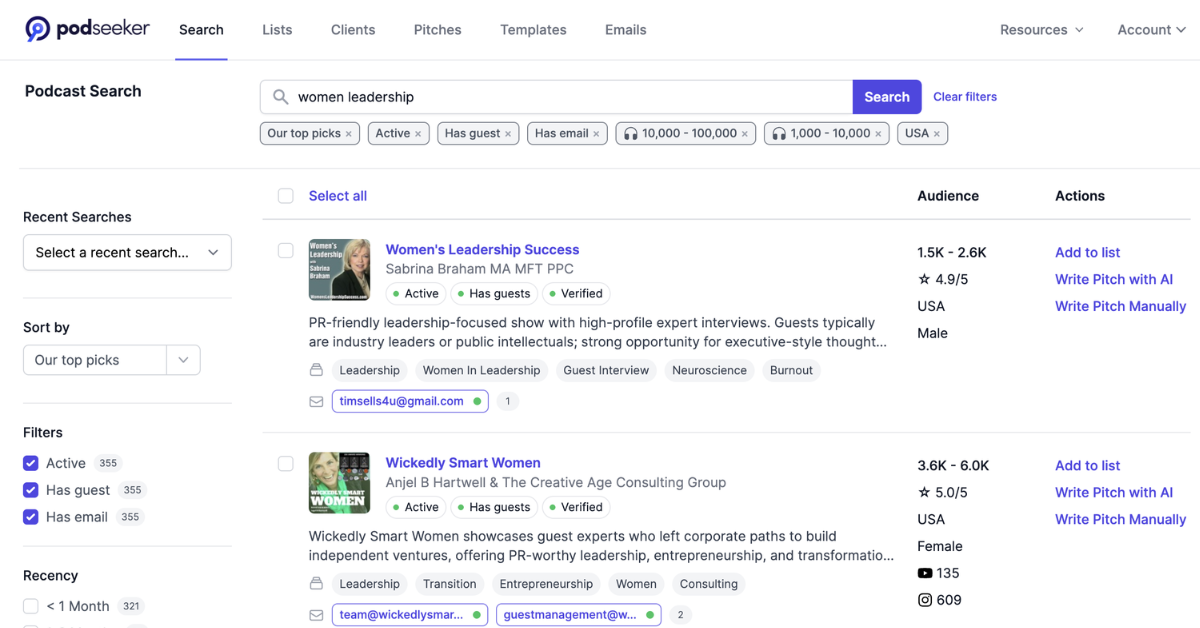Click the Neuroscience tag
This screenshot has height=628, width=1200.
[709, 370]
